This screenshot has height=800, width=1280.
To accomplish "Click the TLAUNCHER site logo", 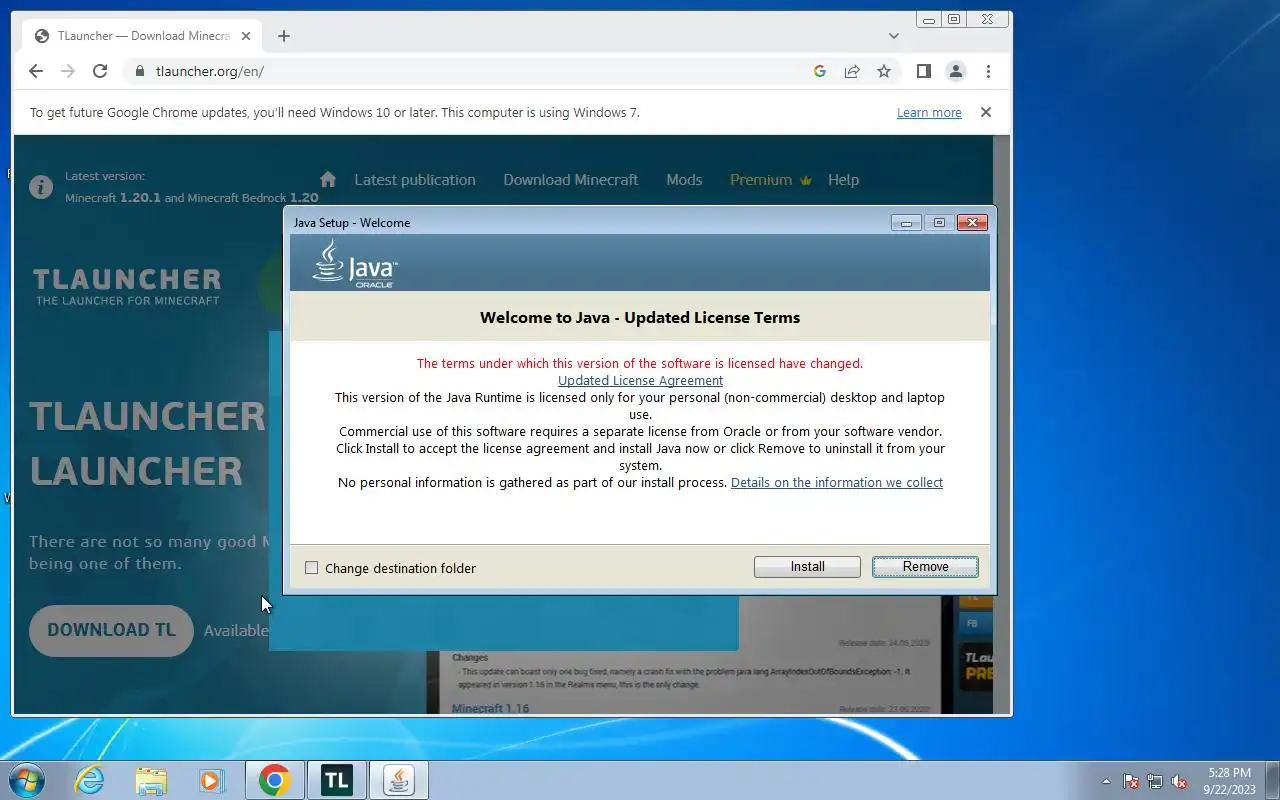I will point(127,286).
